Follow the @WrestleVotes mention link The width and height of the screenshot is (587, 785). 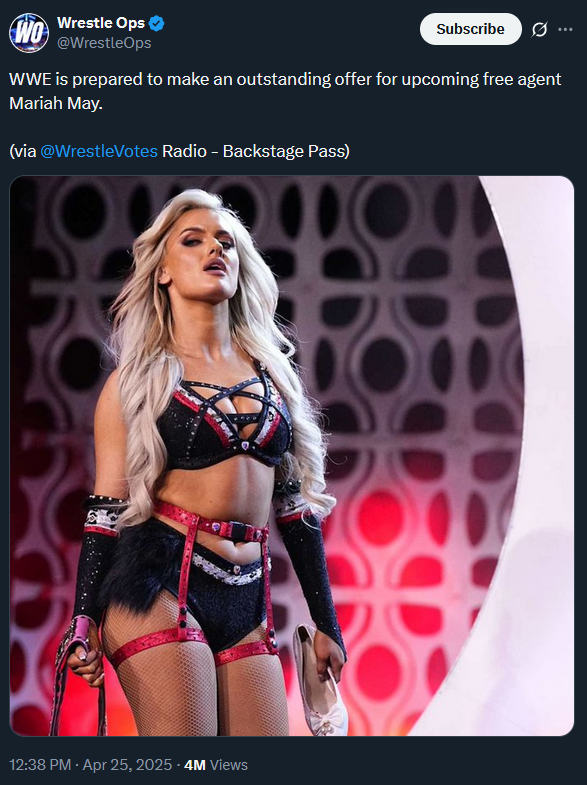pyautogui.click(x=99, y=151)
